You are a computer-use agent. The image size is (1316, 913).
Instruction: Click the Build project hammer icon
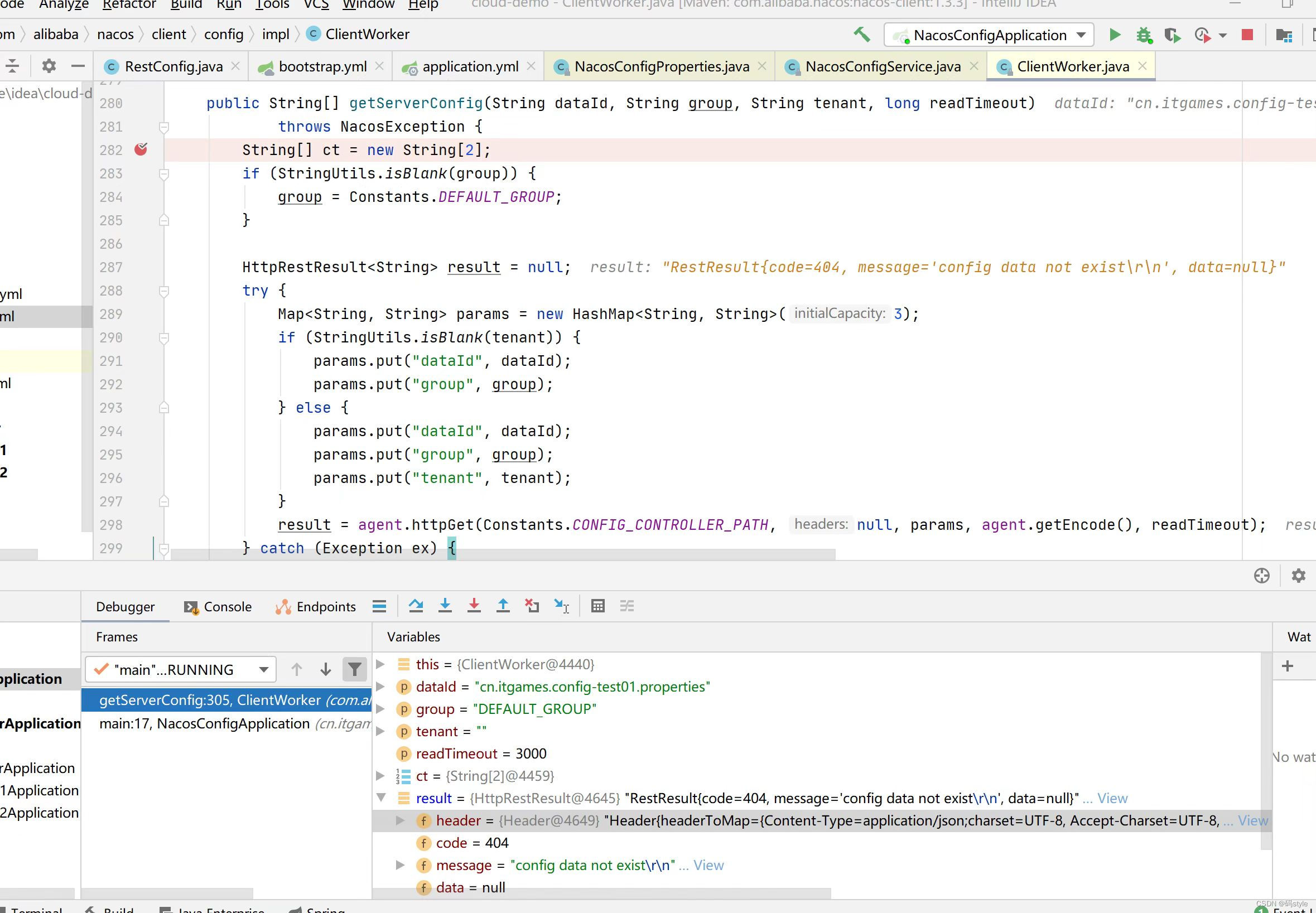tap(862, 35)
